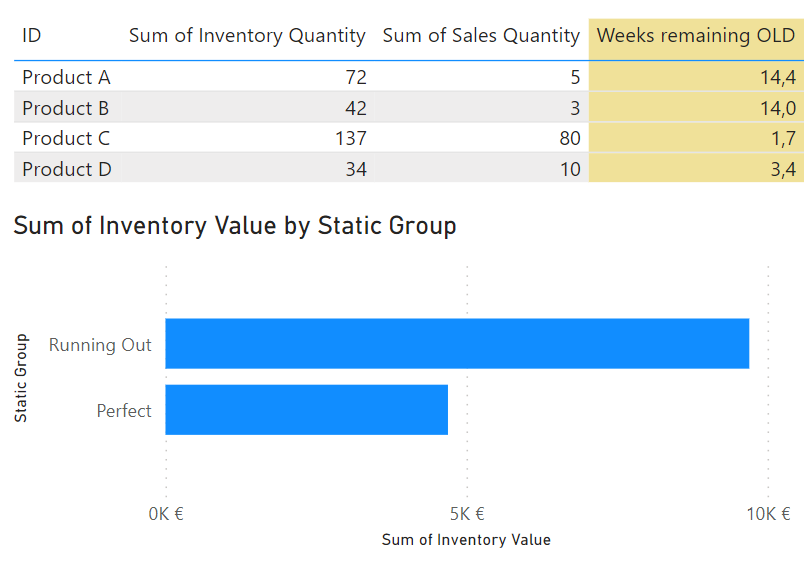Select Weeks remaining OLD column header

[696, 35]
